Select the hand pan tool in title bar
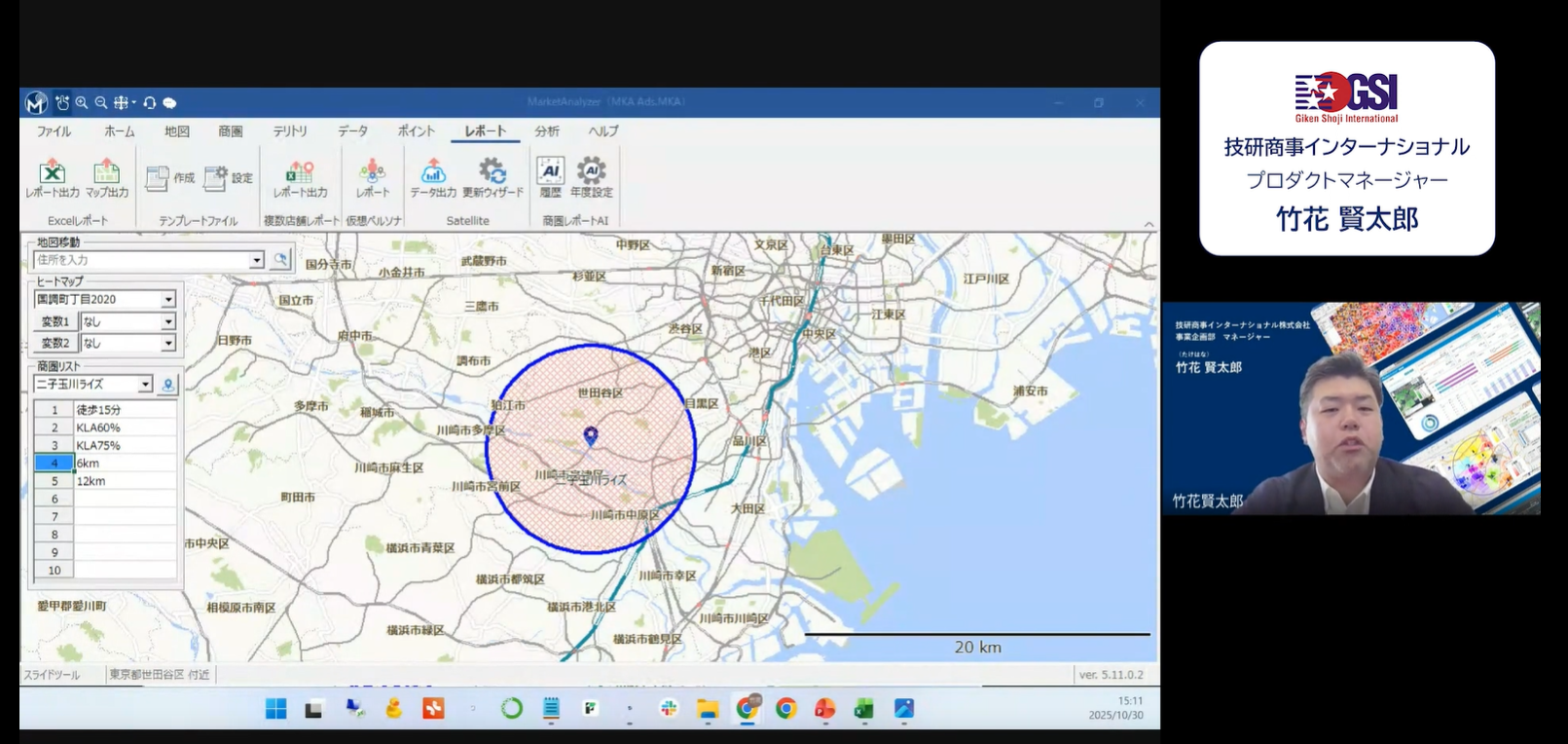 [62, 102]
